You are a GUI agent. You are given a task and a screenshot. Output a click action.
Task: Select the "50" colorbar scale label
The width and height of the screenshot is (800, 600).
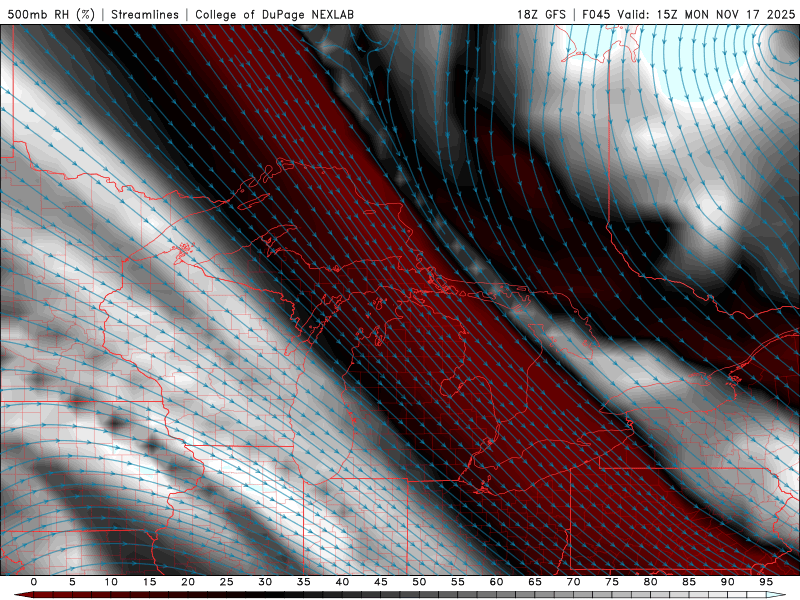point(419,582)
